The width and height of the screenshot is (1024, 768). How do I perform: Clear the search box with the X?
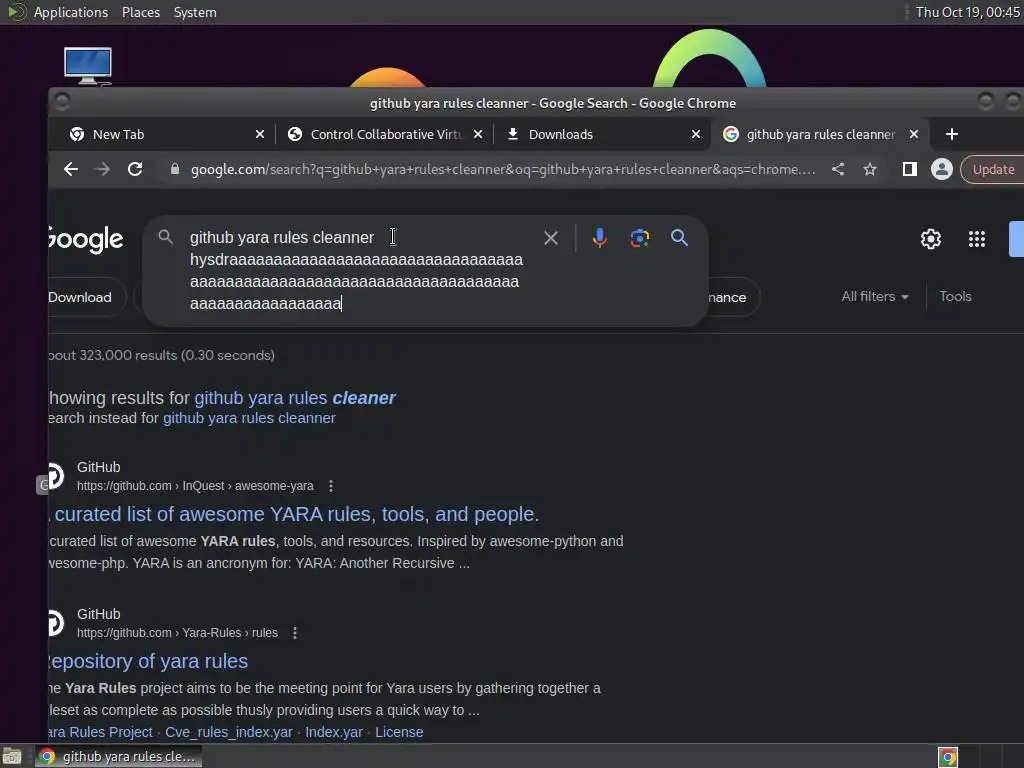point(551,238)
